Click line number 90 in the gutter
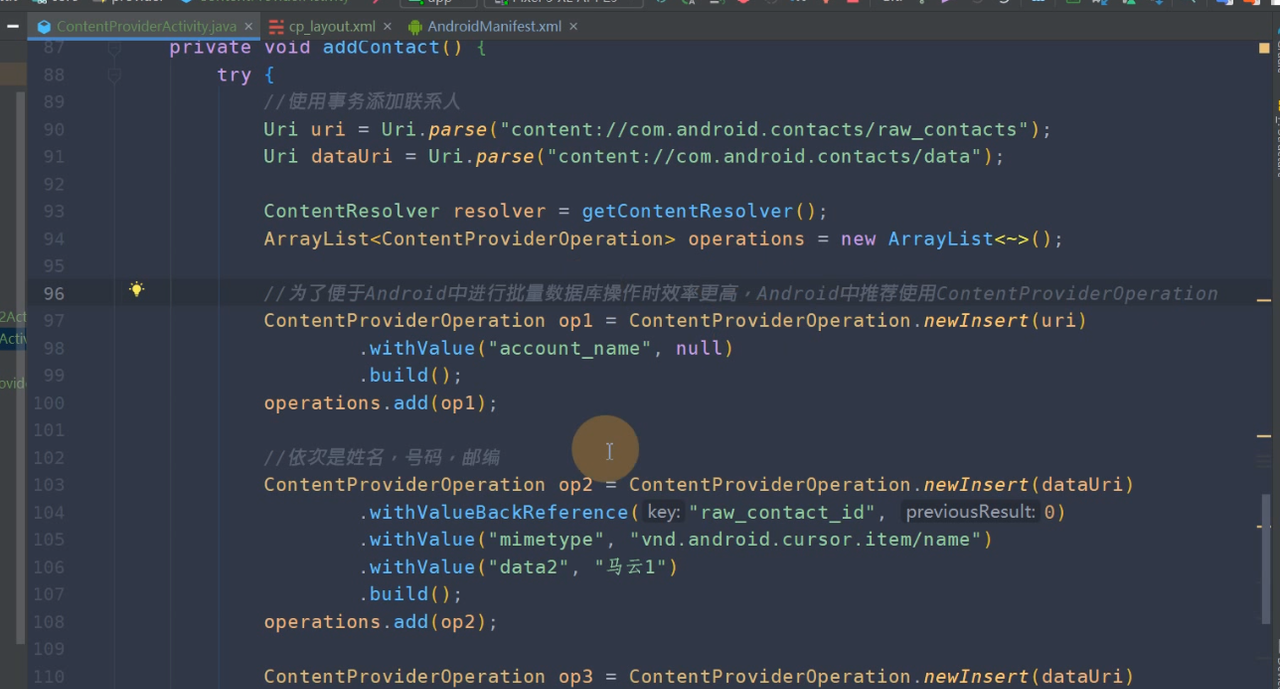Viewport: 1280px width, 689px height. [53, 129]
